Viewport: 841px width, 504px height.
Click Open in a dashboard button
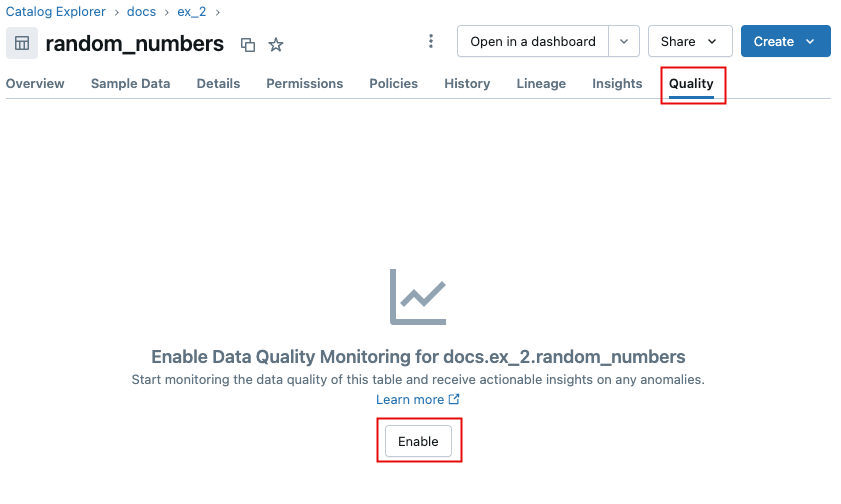click(532, 41)
